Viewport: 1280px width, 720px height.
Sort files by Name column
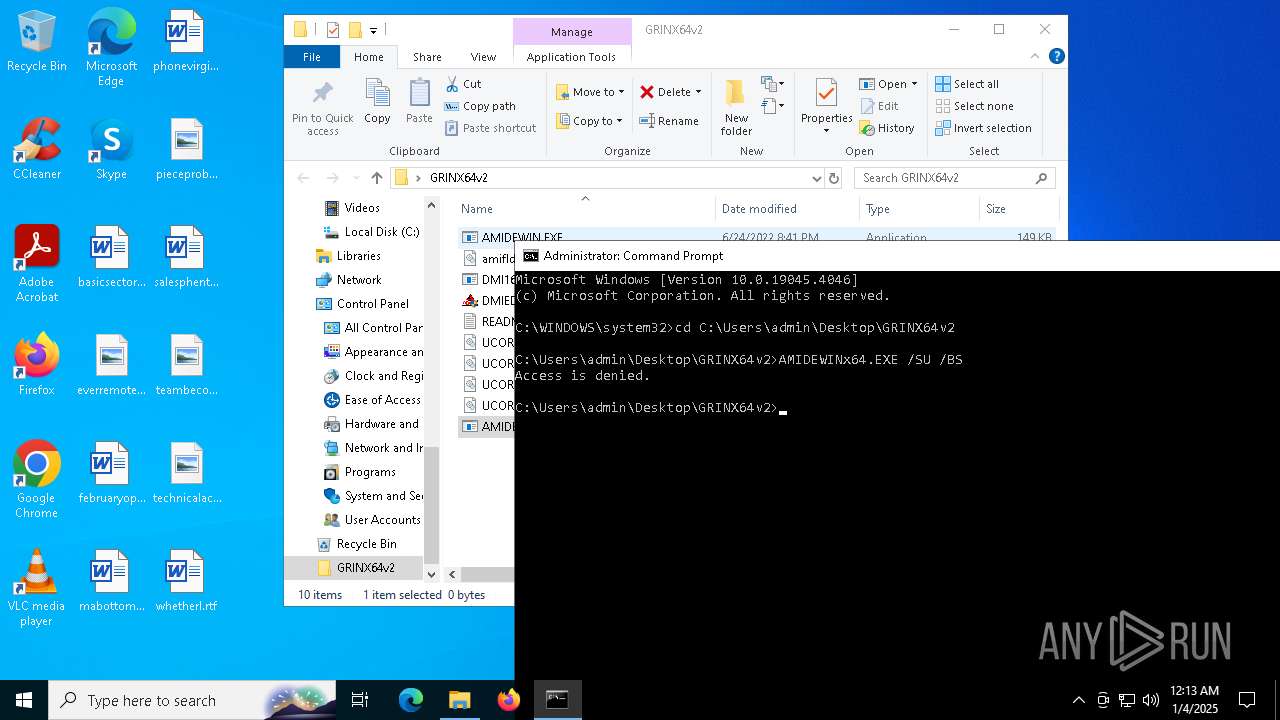click(x=585, y=209)
